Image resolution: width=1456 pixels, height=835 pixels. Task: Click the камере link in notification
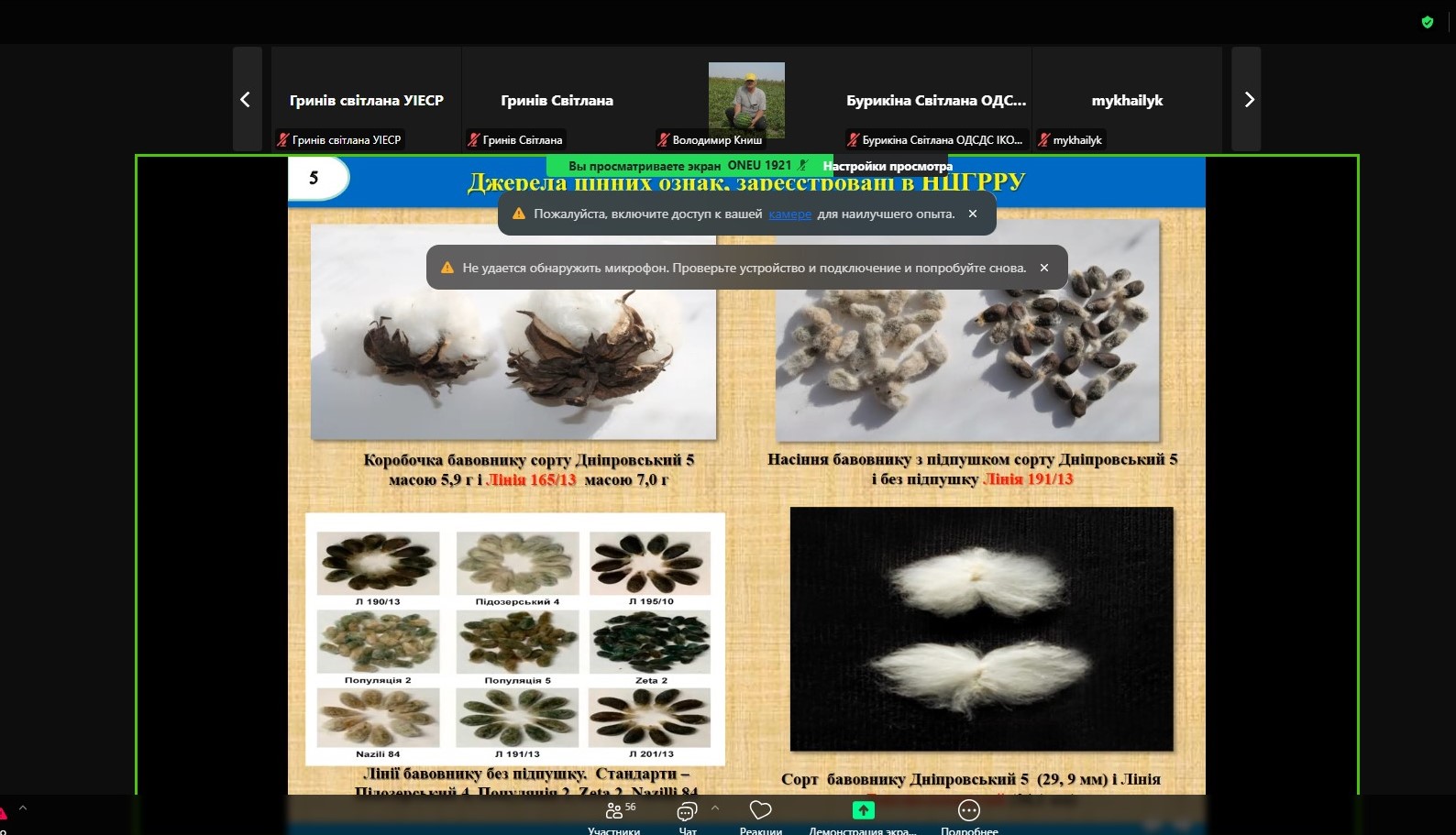pyautogui.click(x=789, y=214)
